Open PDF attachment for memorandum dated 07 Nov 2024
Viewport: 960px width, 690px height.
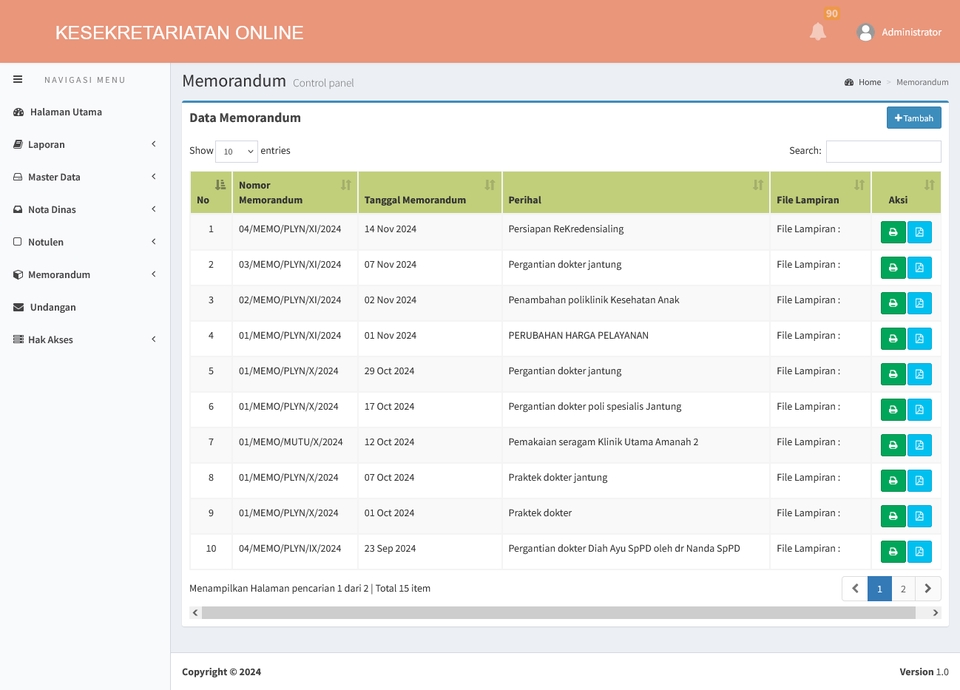point(920,267)
